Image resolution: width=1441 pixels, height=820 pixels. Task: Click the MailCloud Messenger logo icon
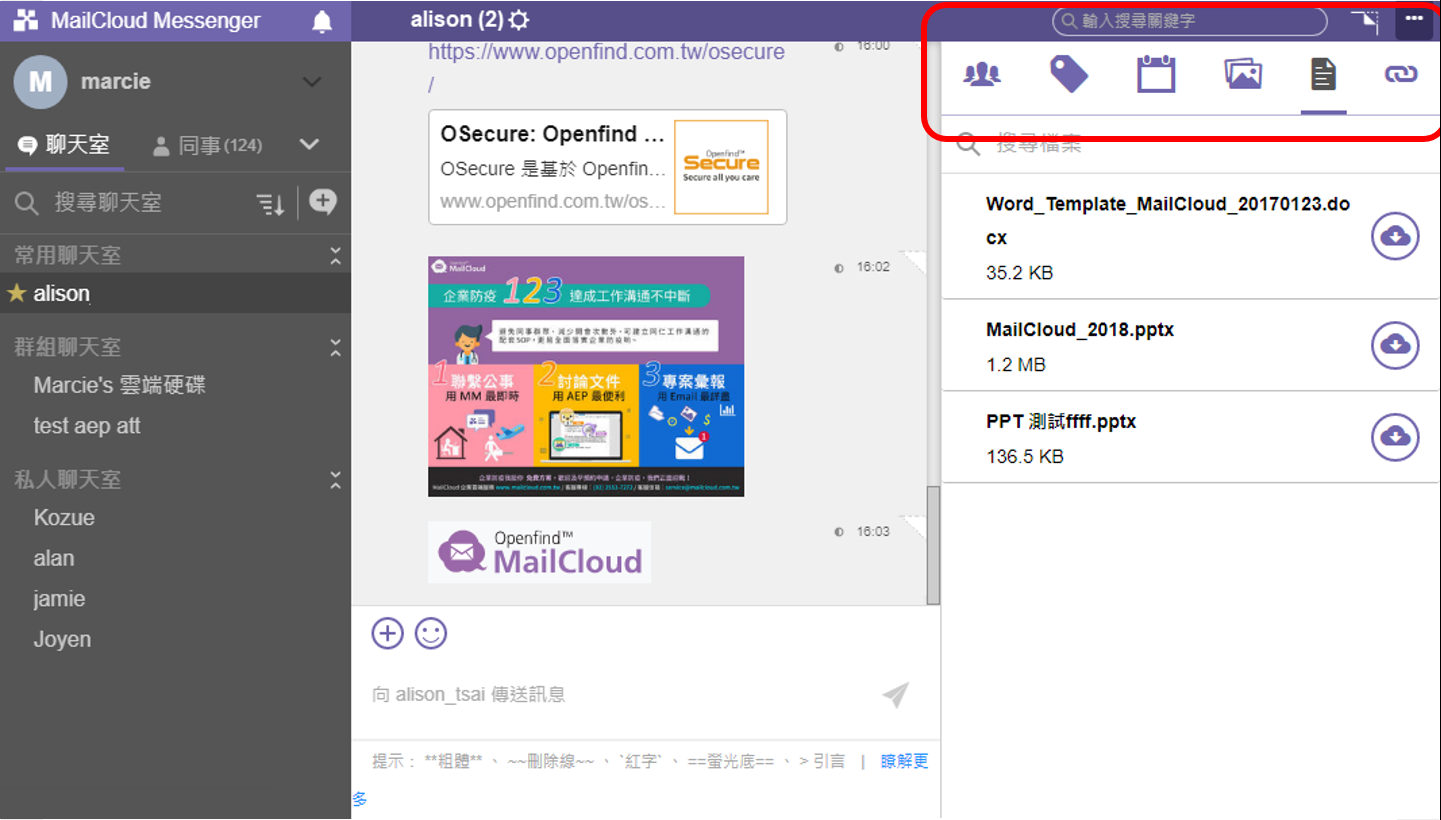(x=25, y=21)
